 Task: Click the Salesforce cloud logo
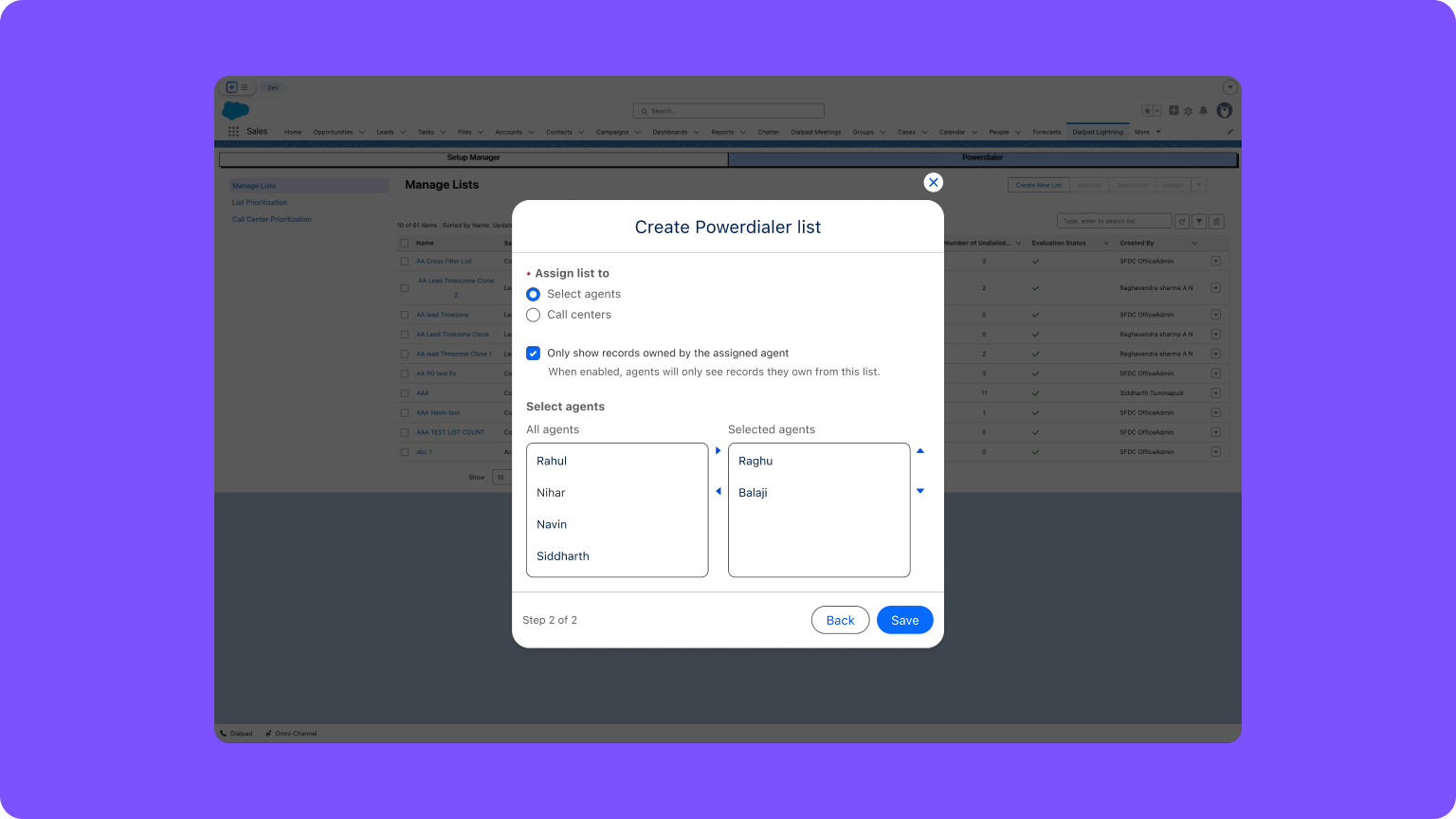click(x=235, y=111)
